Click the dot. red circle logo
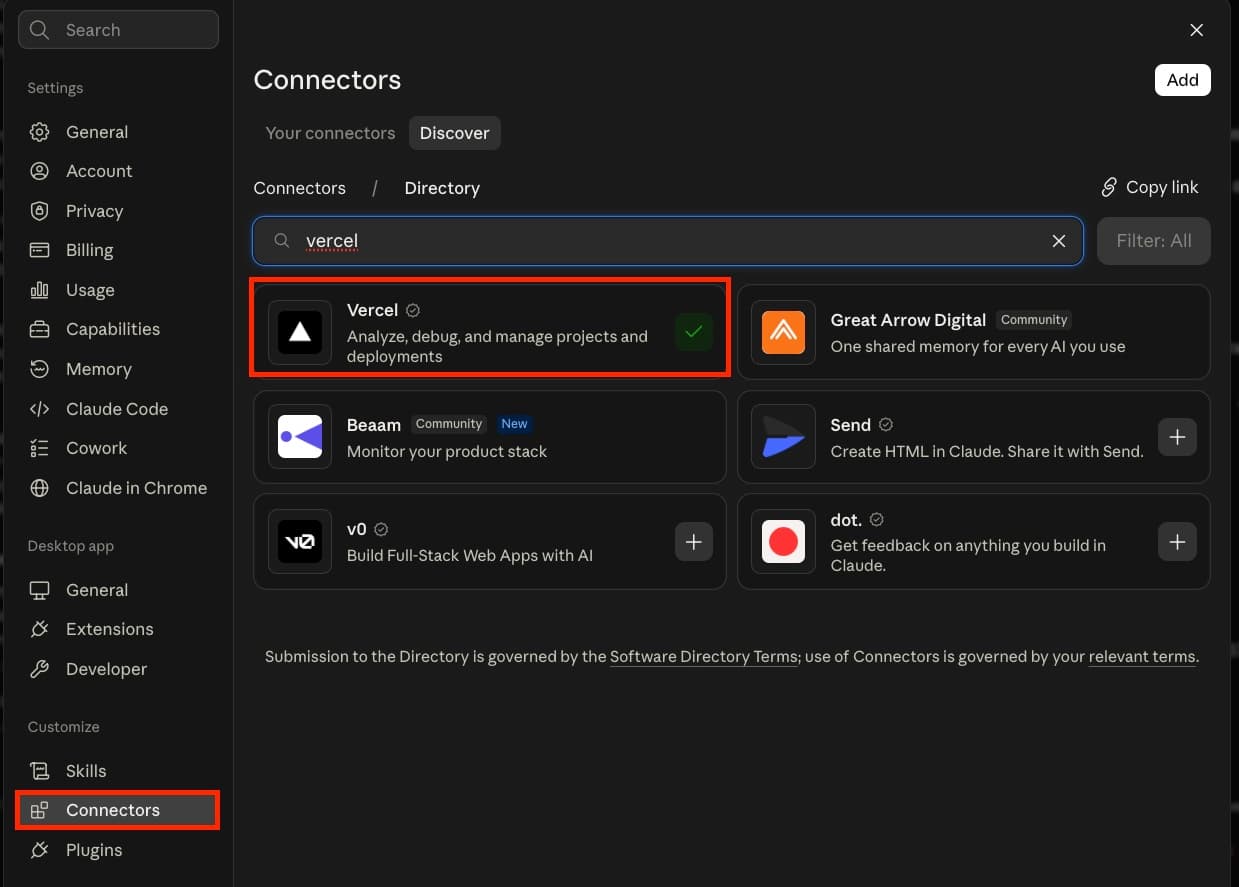This screenshot has width=1239, height=887. (x=783, y=541)
